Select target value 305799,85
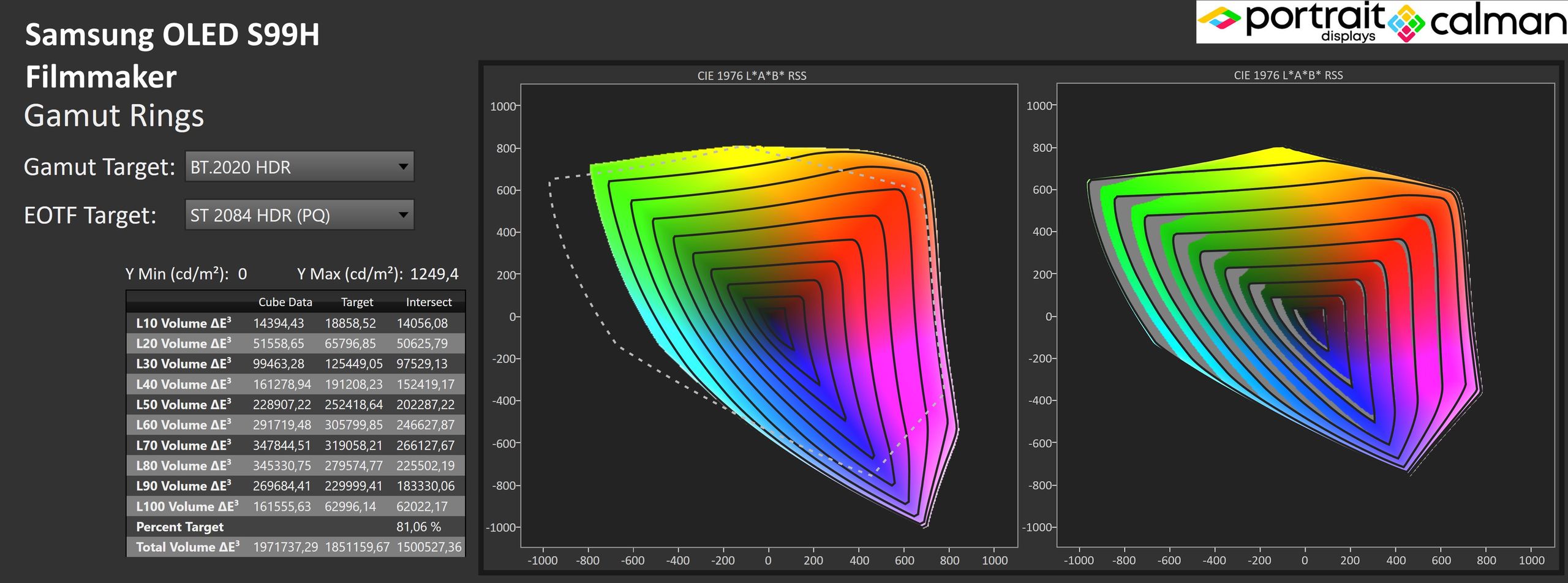This screenshot has width=1568, height=583. pos(354,425)
